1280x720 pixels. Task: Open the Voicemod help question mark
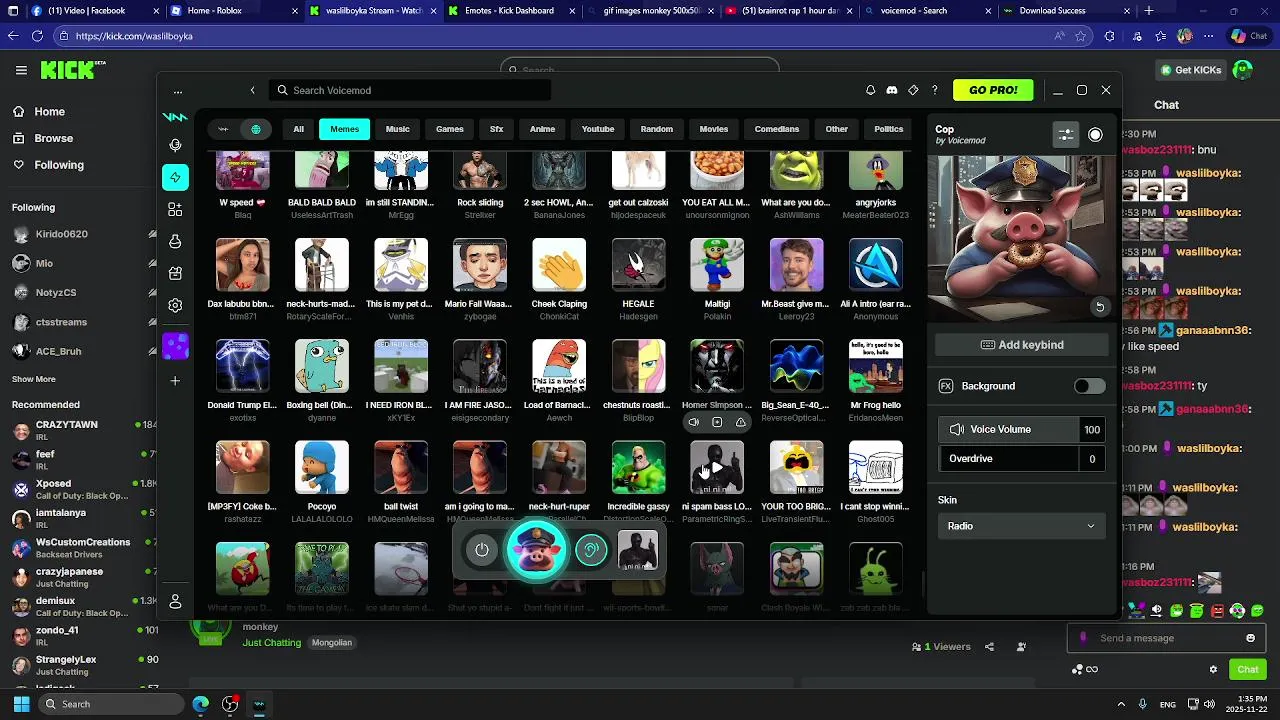click(934, 90)
